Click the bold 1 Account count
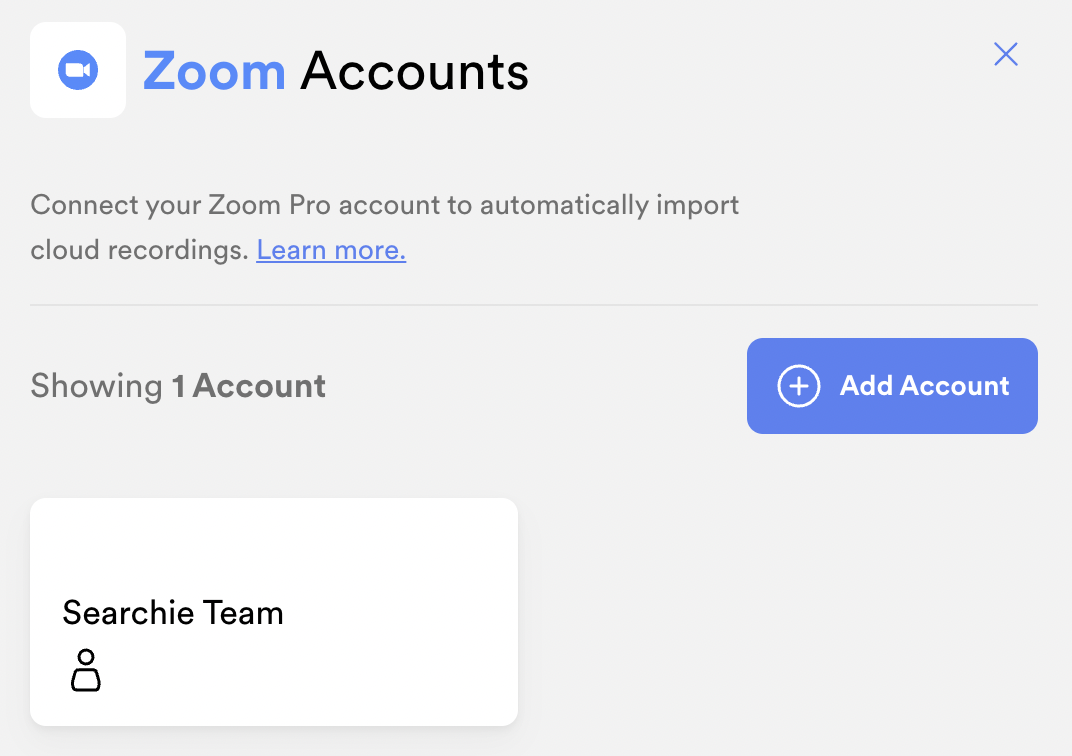Screen dimensions: 1072x756 point(249,386)
